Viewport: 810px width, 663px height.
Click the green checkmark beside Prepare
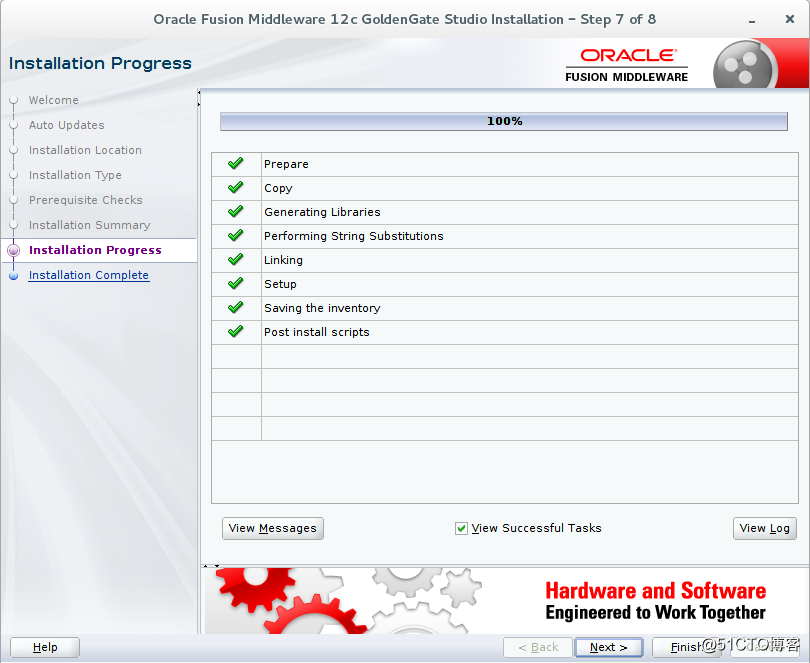[x=236, y=163]
